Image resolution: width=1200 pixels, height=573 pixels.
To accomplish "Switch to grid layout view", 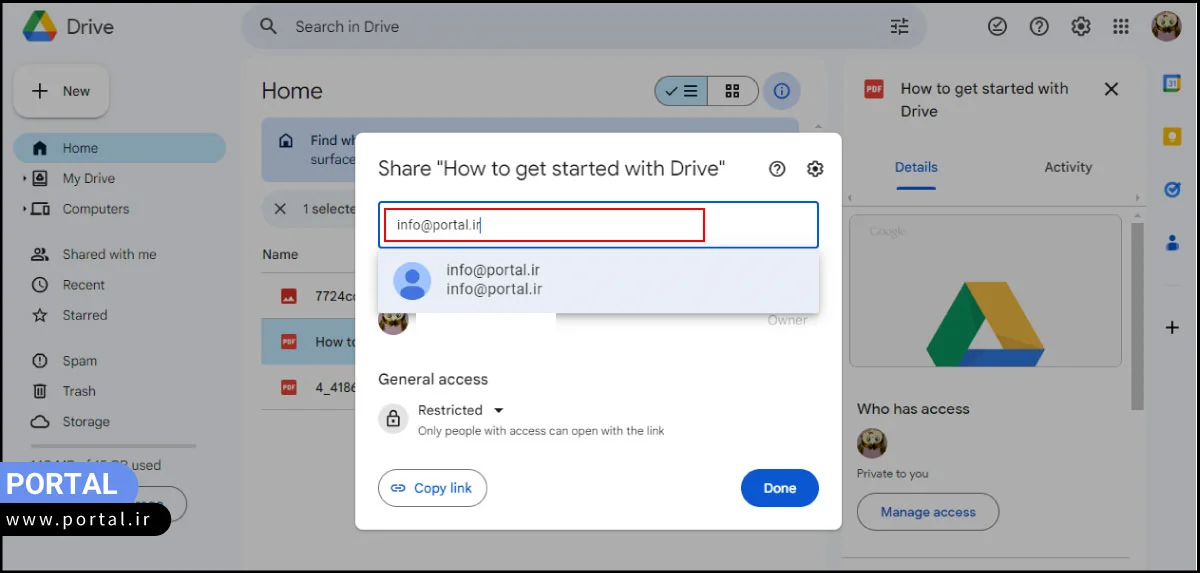I will coord(733,91).
